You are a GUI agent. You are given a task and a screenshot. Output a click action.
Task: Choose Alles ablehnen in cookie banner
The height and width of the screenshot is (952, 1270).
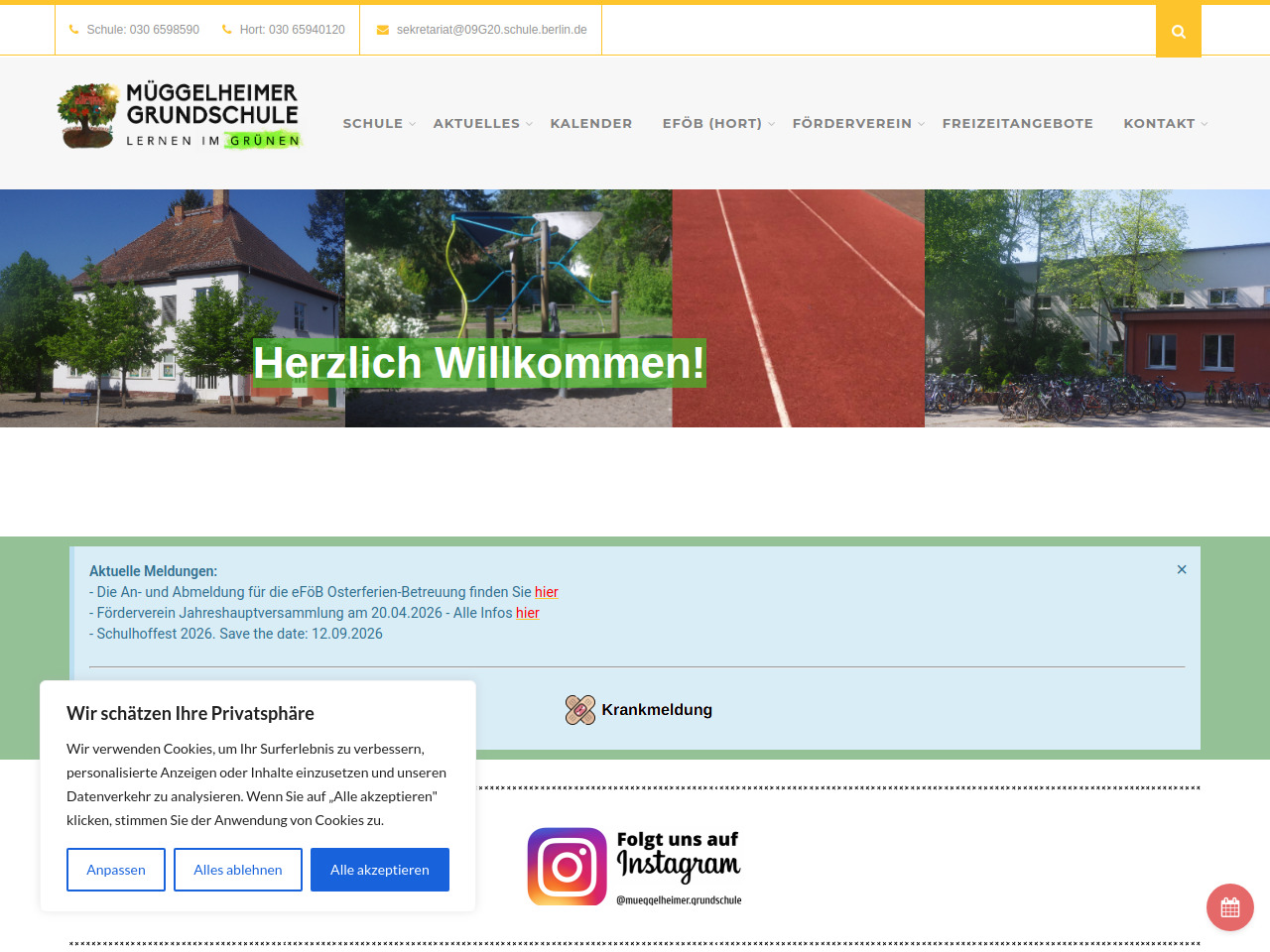click(x=237, y=870)
